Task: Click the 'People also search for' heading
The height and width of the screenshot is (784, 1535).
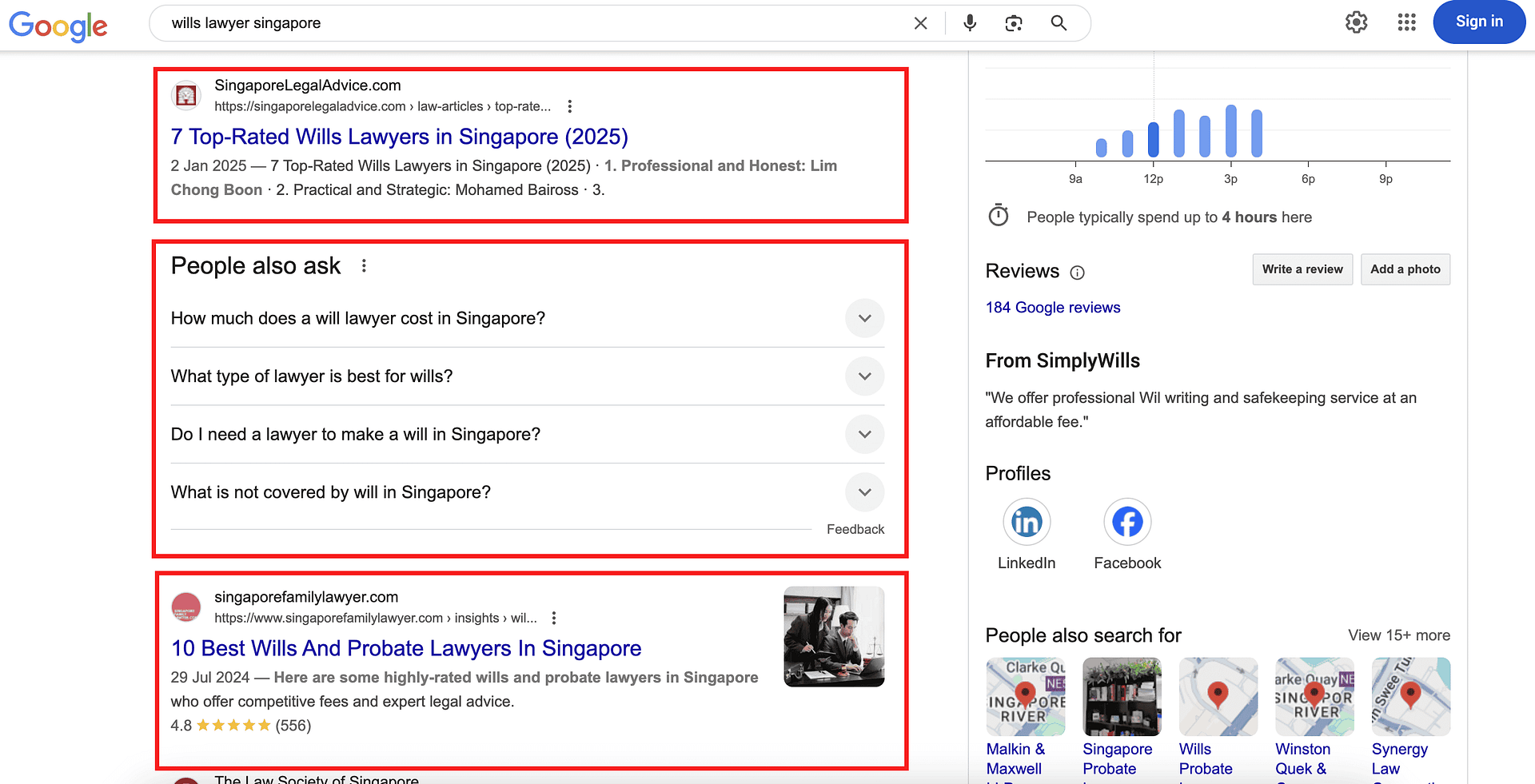Action: point(1083,635)
